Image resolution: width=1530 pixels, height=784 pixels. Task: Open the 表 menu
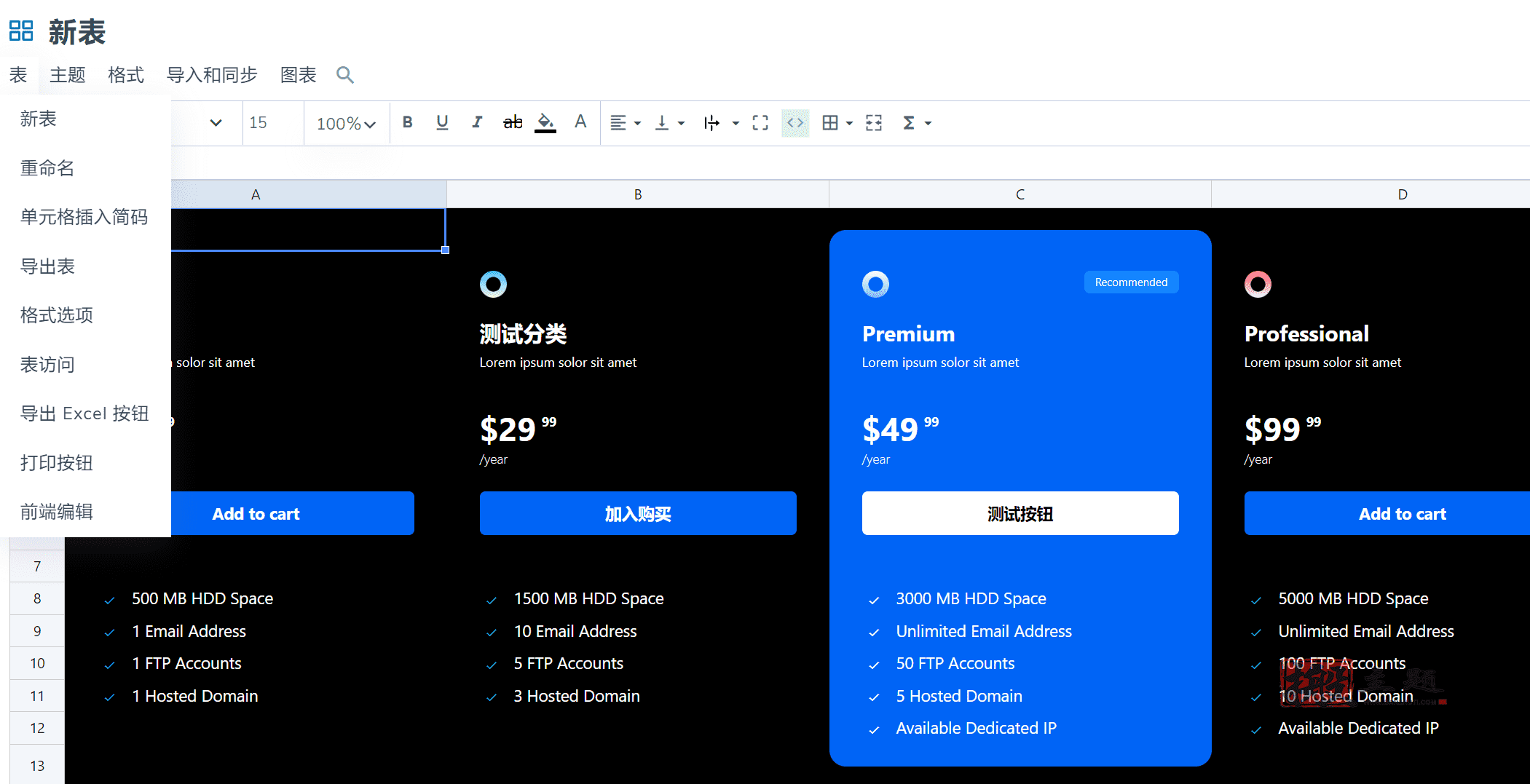click(18, 75)
